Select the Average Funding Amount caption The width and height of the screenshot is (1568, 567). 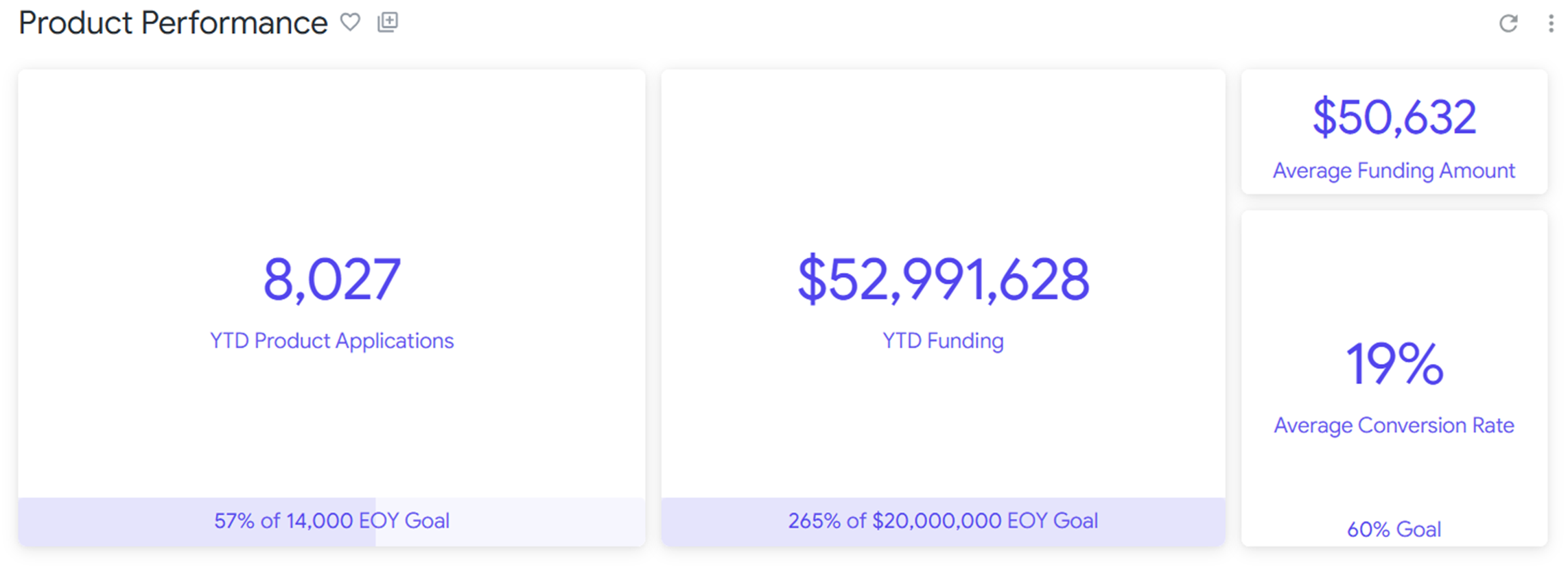coord(1394,171)
